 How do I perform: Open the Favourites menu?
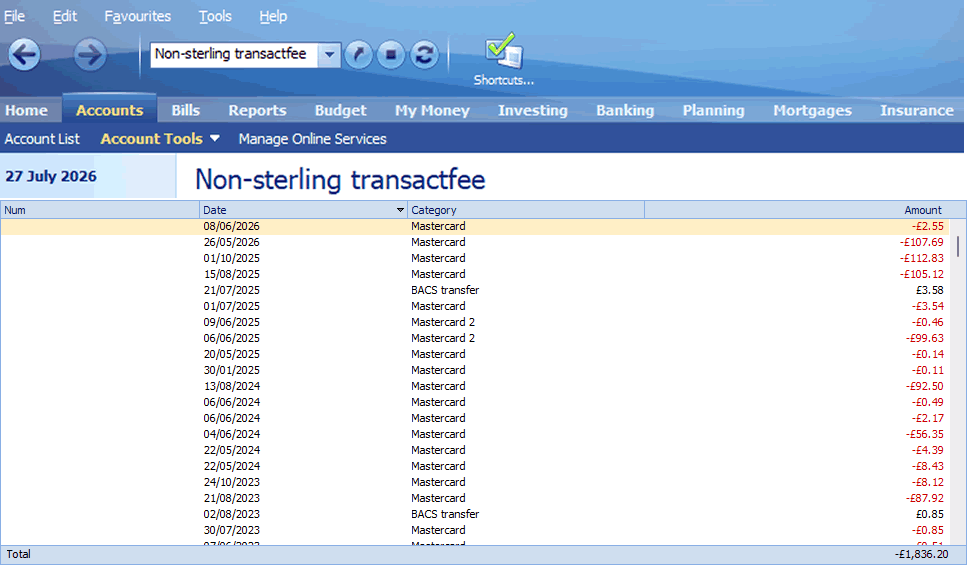click(138, 16)
